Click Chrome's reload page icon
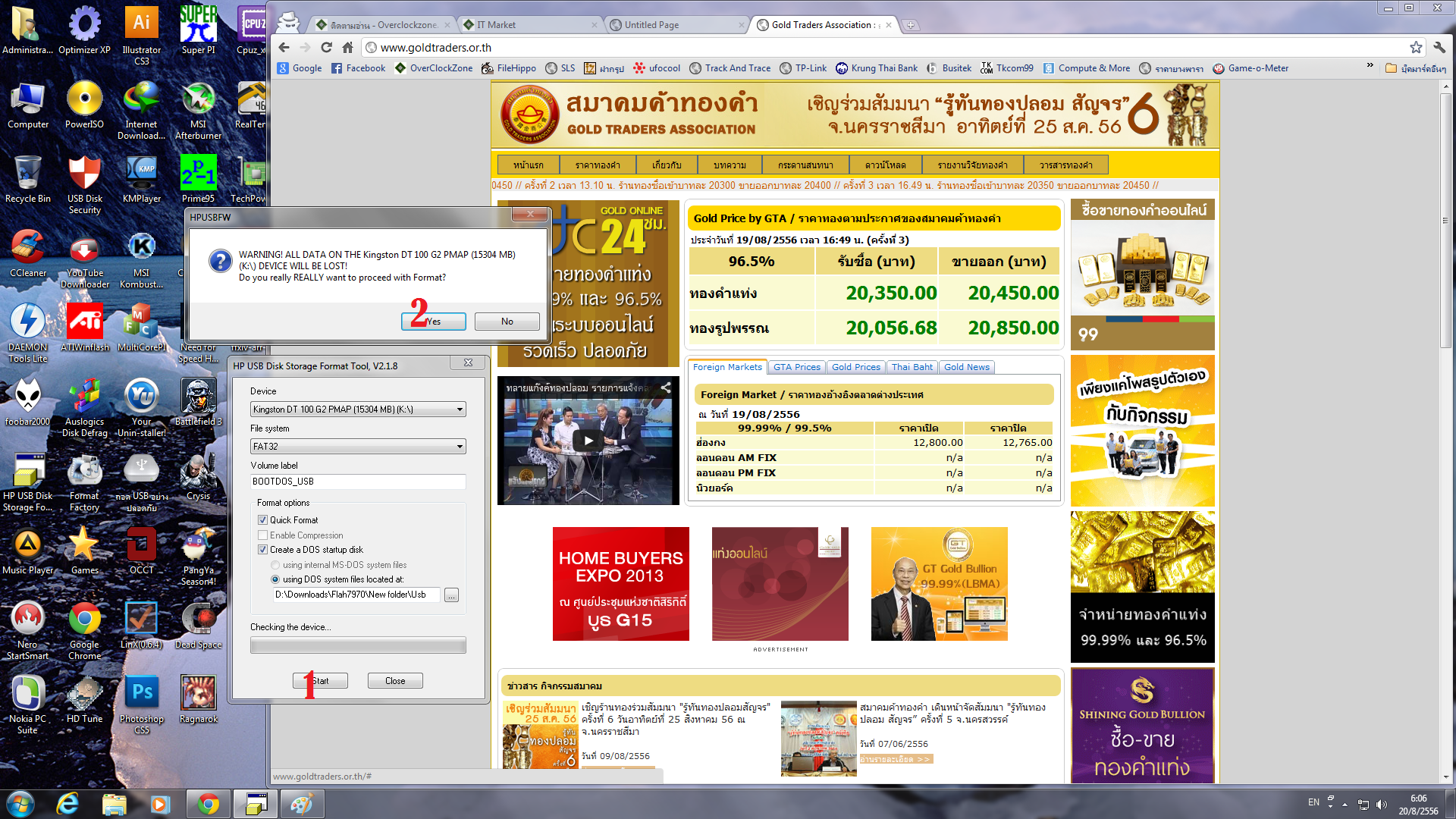Viewport: 1456px width, 819px height. click(x=326, y=47)
